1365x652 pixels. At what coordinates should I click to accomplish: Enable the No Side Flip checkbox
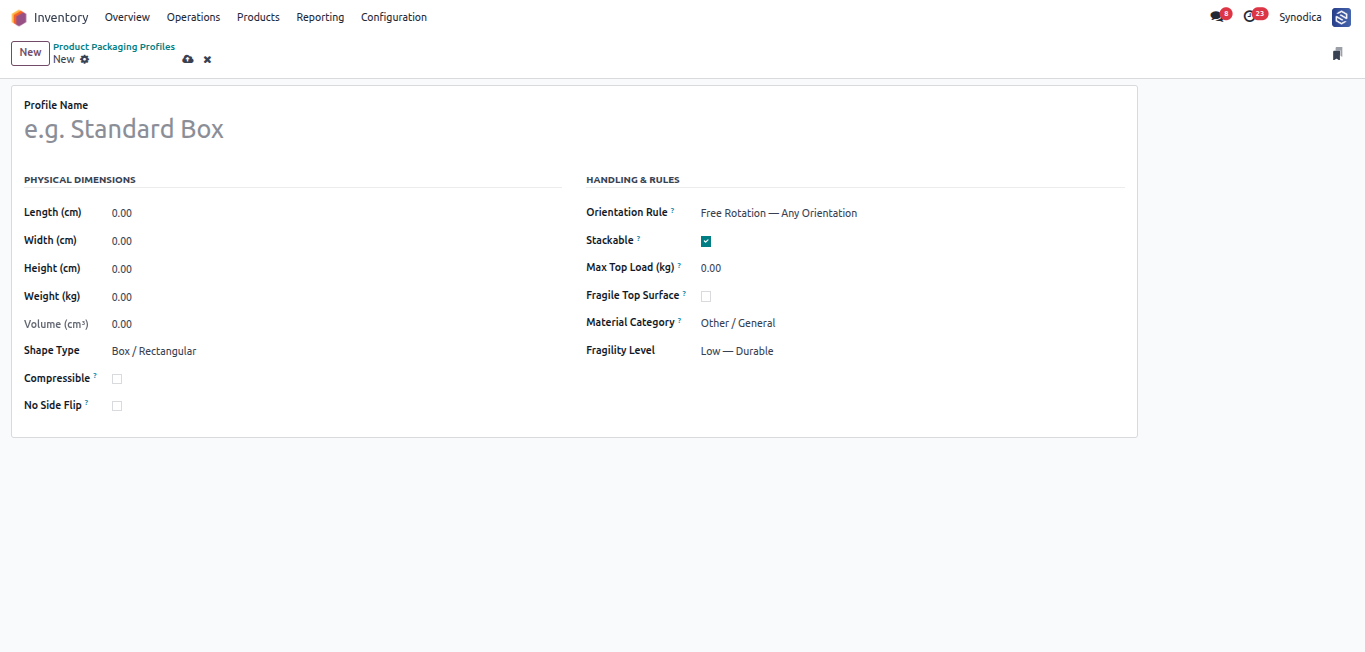tap(117, 406)
